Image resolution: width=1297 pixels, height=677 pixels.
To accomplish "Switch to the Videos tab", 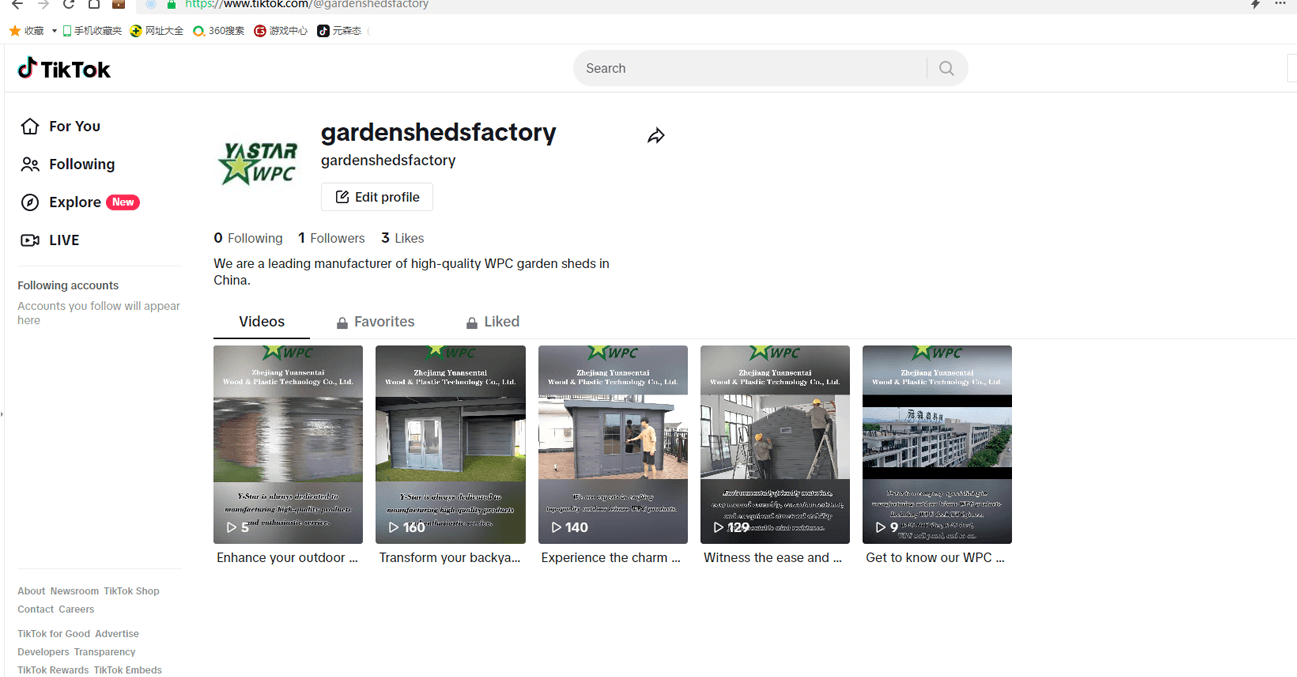I will coord(262,322).
